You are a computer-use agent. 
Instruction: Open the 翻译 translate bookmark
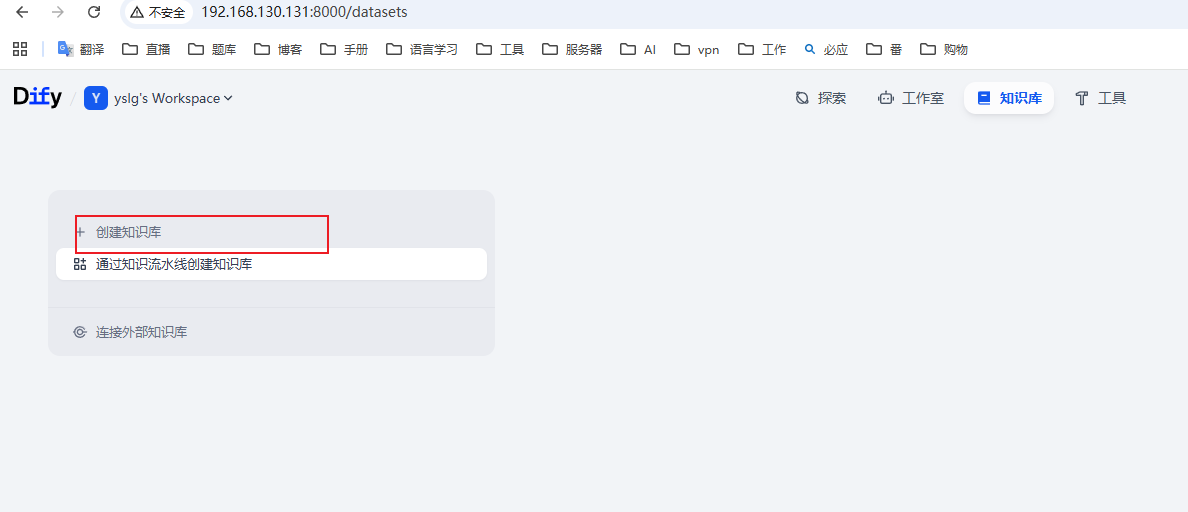(81, 49)
